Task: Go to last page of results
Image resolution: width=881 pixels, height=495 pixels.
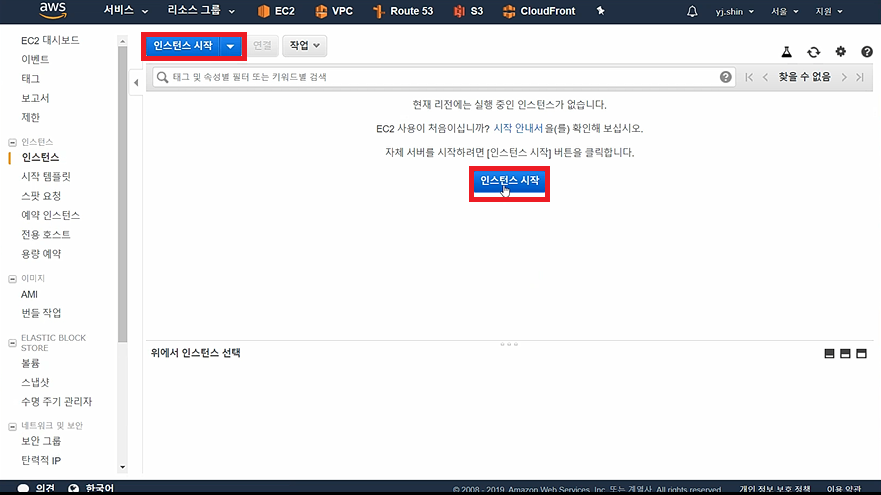Action: (x=860, y=77)
